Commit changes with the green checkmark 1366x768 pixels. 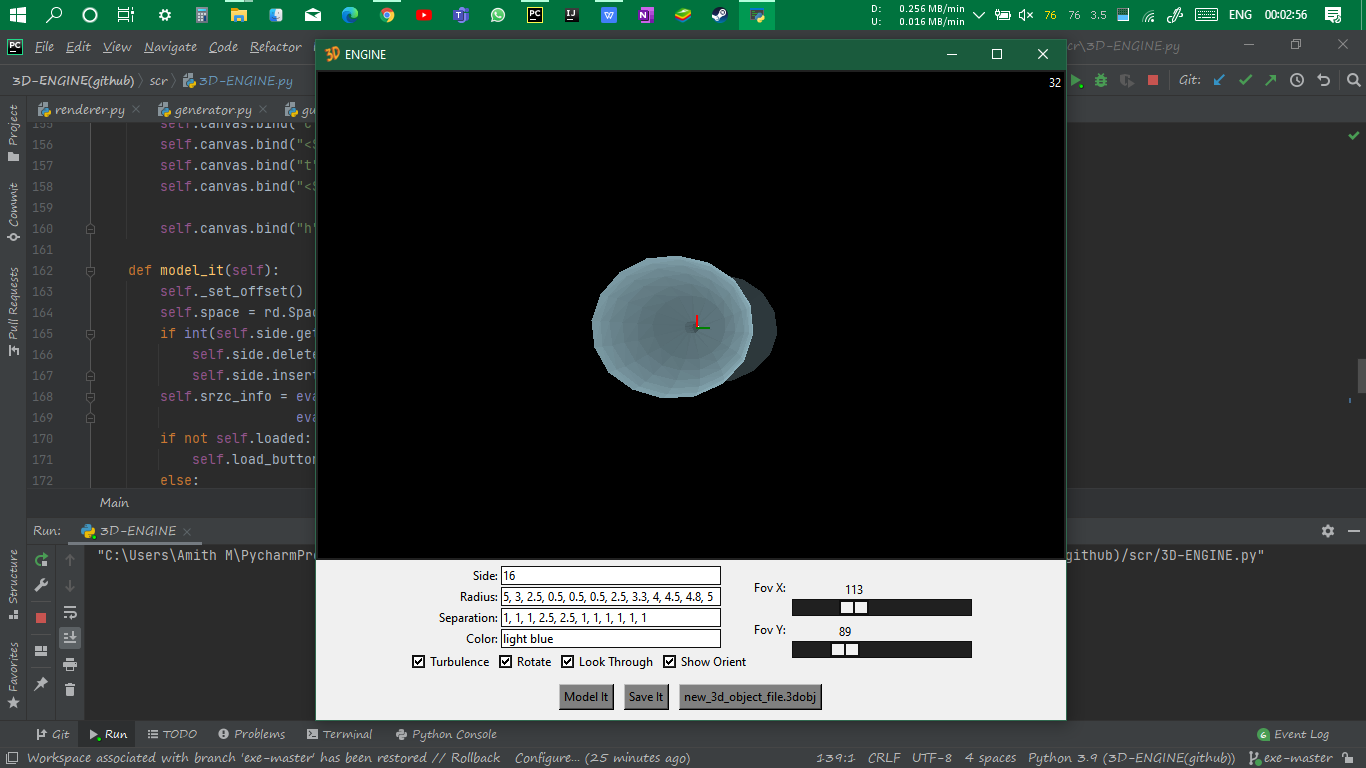click(1245, 80)
